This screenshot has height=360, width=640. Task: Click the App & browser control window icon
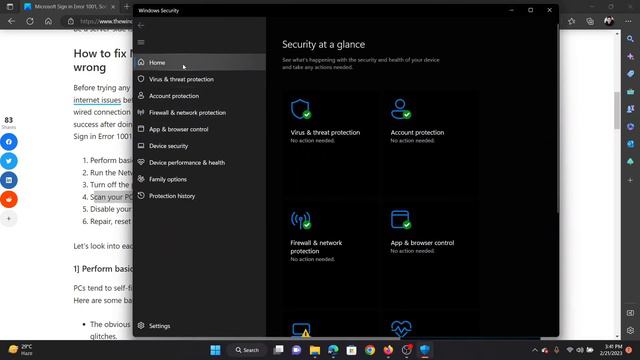point(400,220)
